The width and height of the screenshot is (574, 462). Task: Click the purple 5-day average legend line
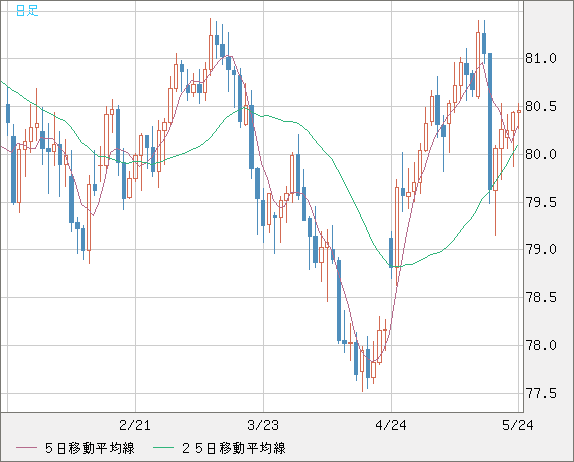26,448
